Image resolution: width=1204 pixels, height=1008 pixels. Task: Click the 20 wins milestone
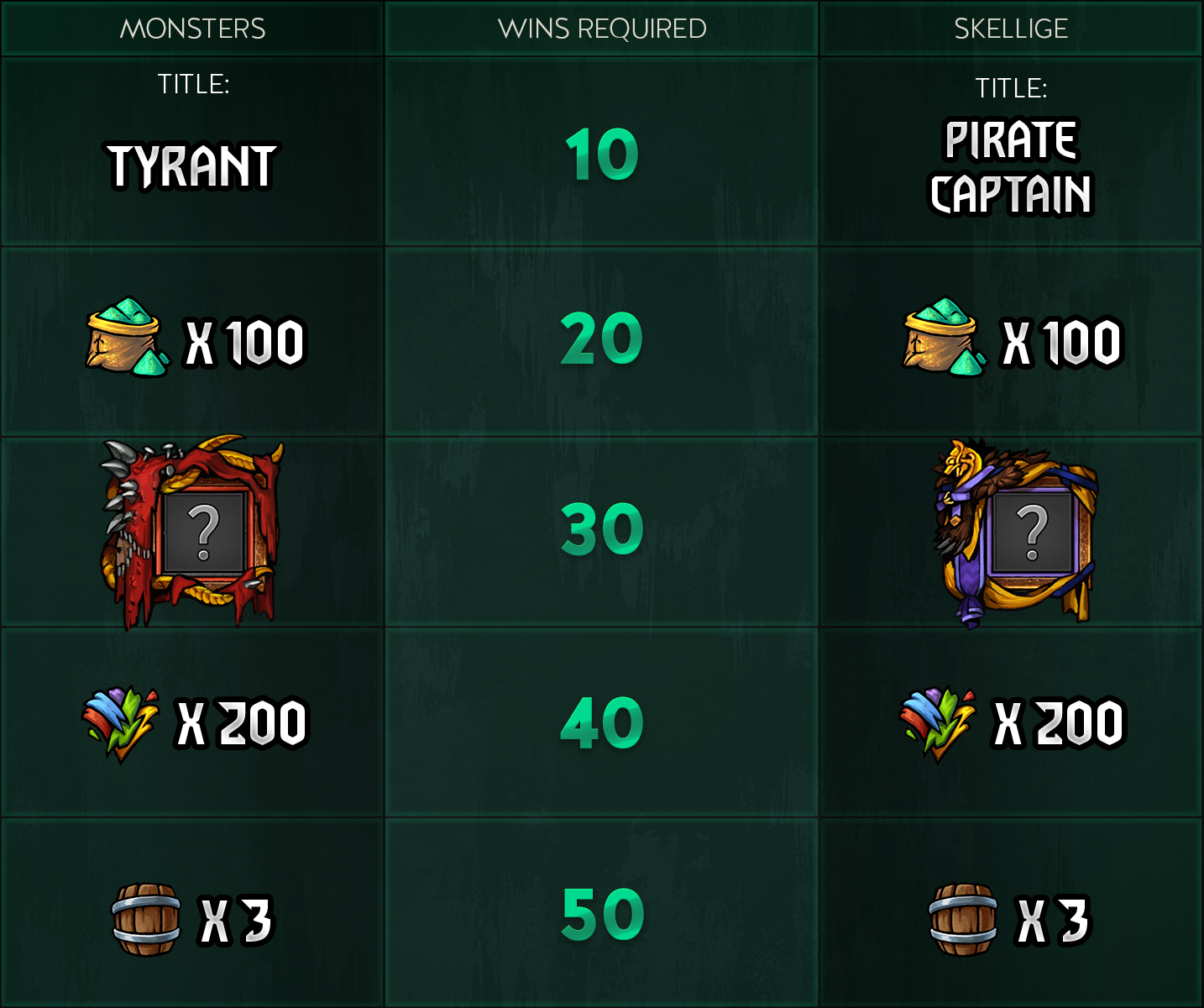tap(602, 339)
